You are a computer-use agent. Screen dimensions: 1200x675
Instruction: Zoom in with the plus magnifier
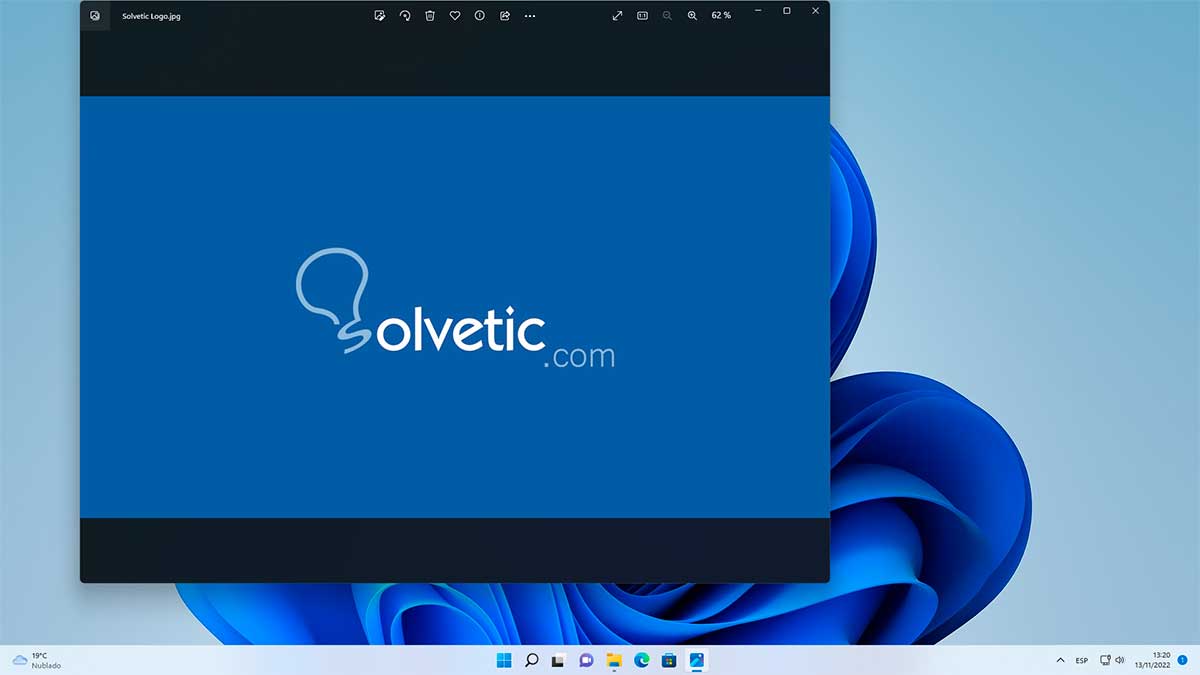(692, 16)
